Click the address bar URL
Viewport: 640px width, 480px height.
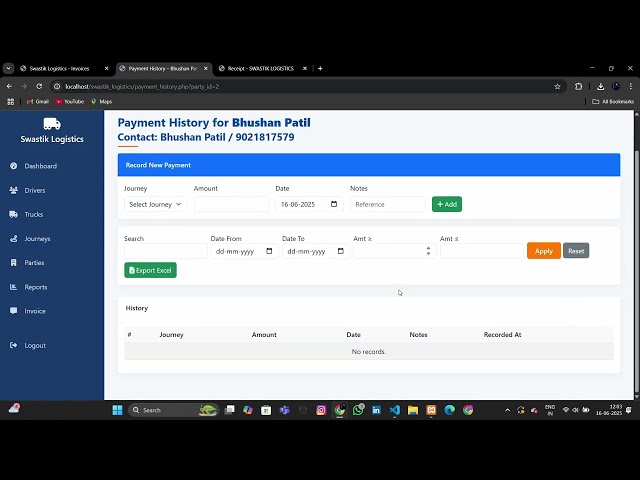point(142,87)
